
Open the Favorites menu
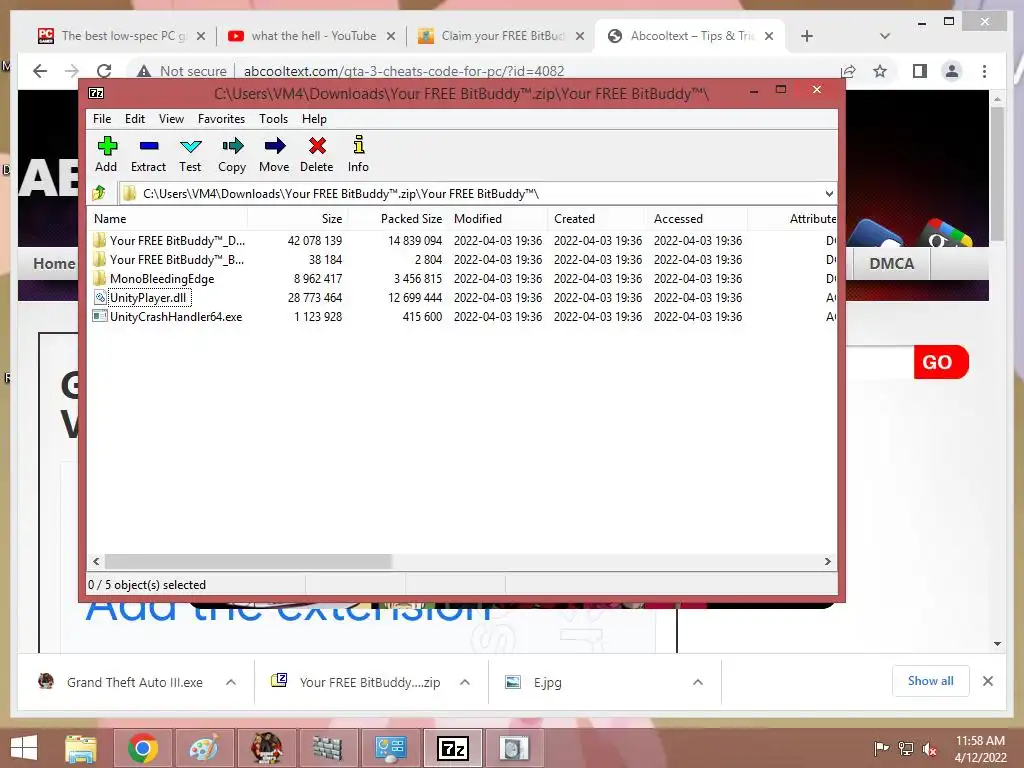pyautogui.click(x=221, y=119)
